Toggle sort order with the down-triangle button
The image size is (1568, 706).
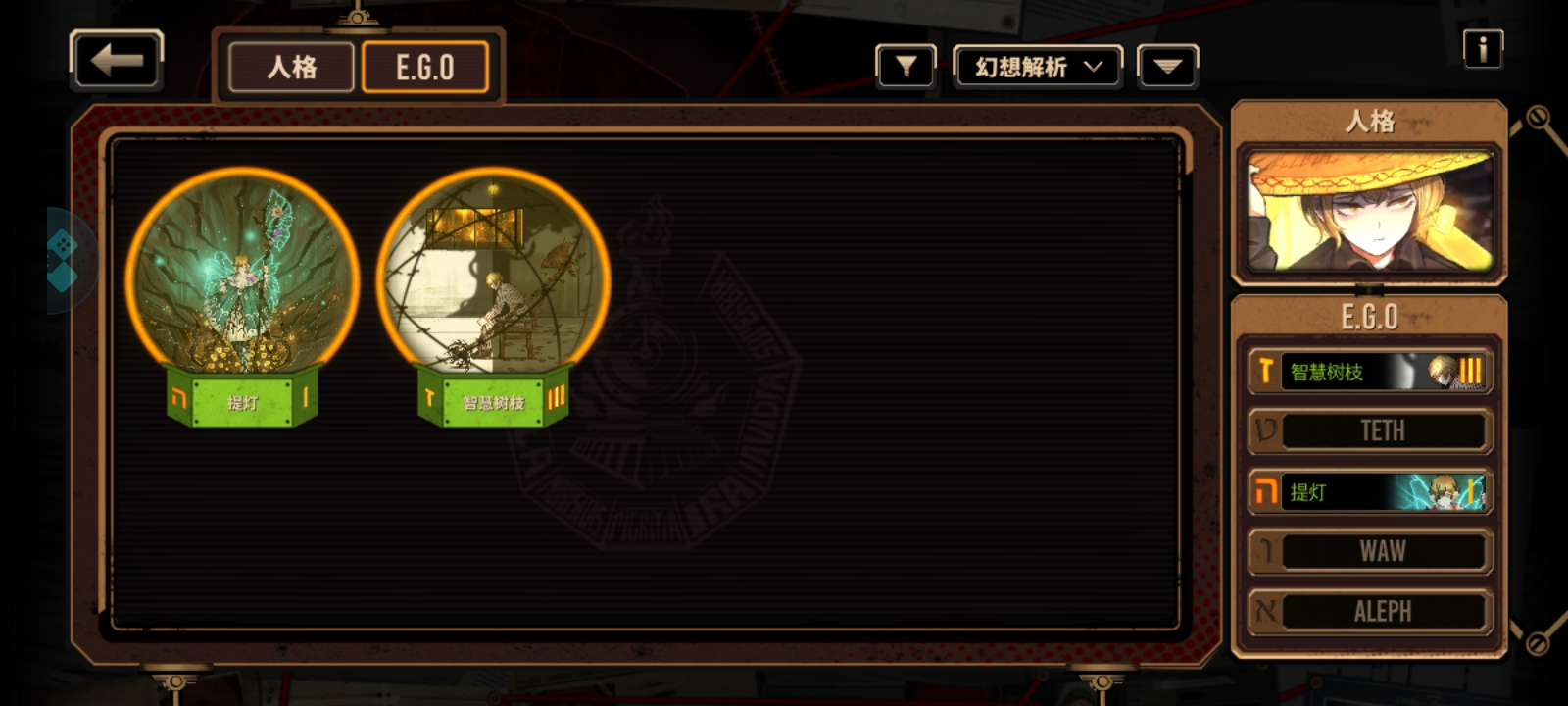click(1167, 67)
